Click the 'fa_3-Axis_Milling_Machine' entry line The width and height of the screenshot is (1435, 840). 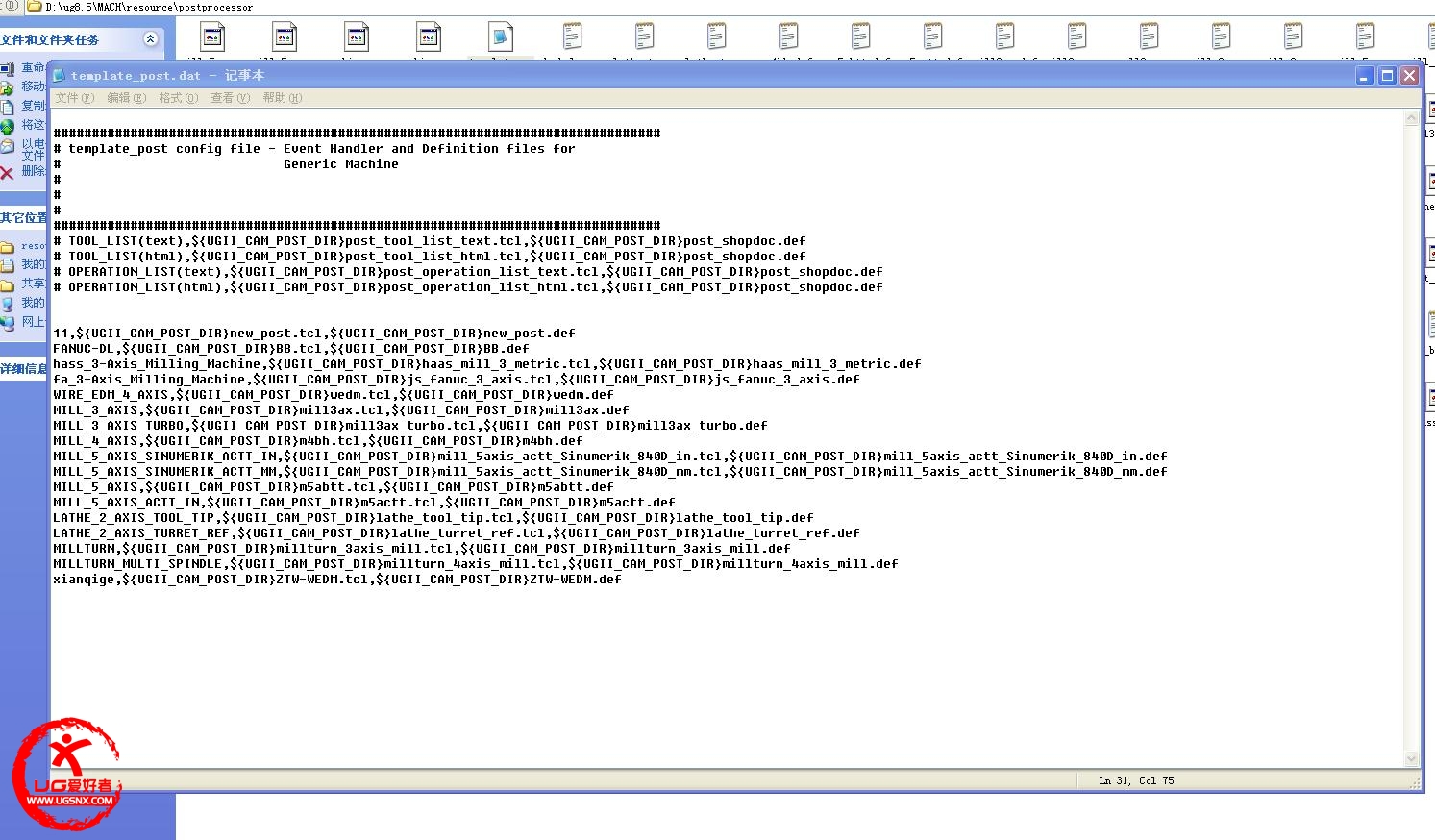[457, 380]
